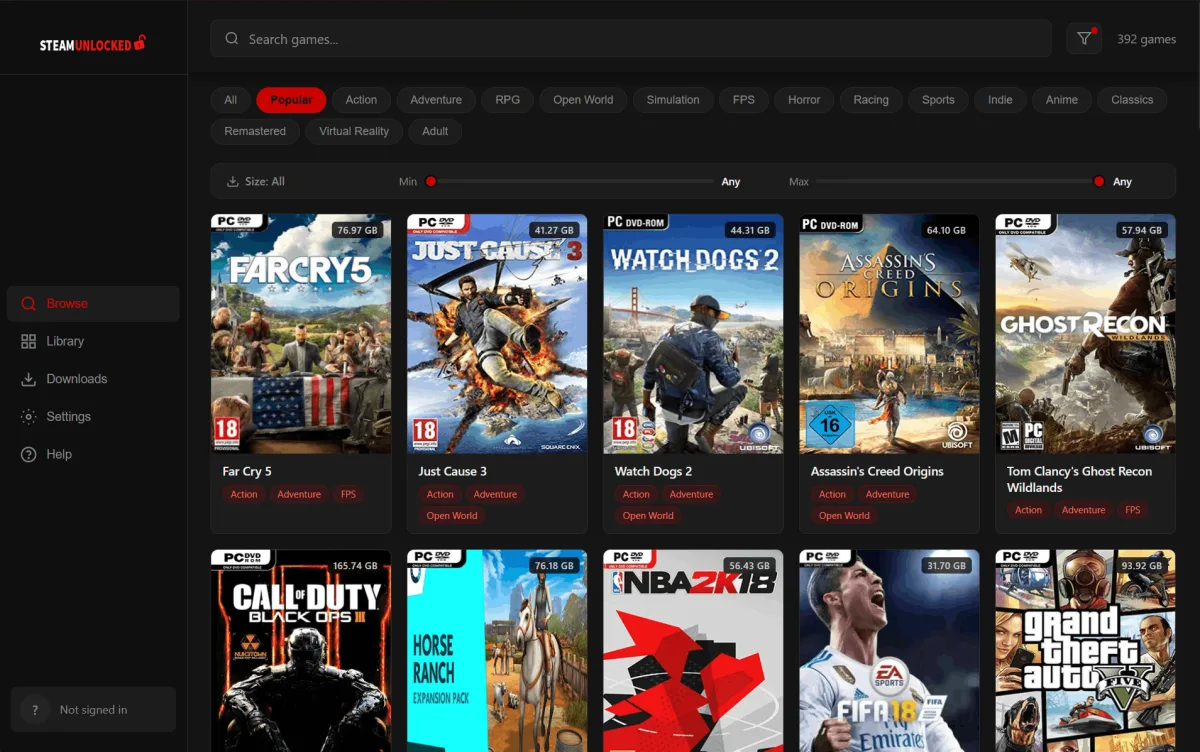Screen dimensions: 1200x752
Task: Choose the Adult category chip
Action: [435, 131]
